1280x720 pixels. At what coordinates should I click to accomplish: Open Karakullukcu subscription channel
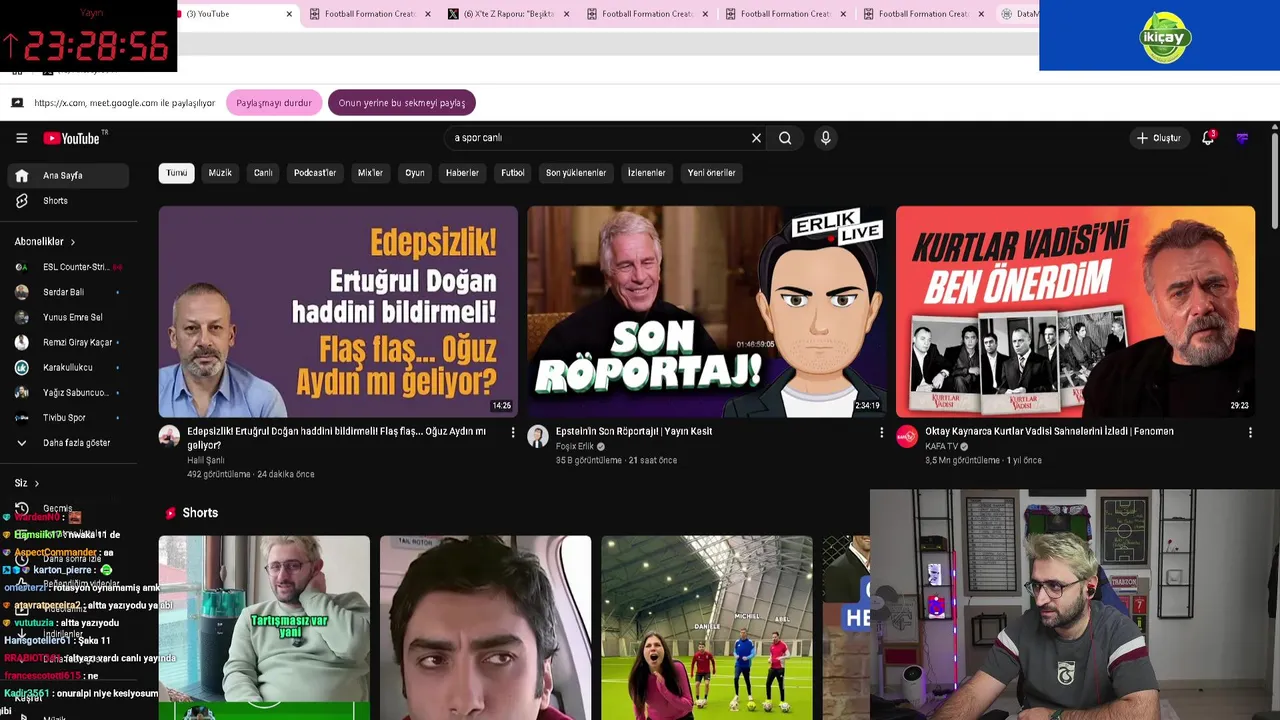click(x=68, y=367)
